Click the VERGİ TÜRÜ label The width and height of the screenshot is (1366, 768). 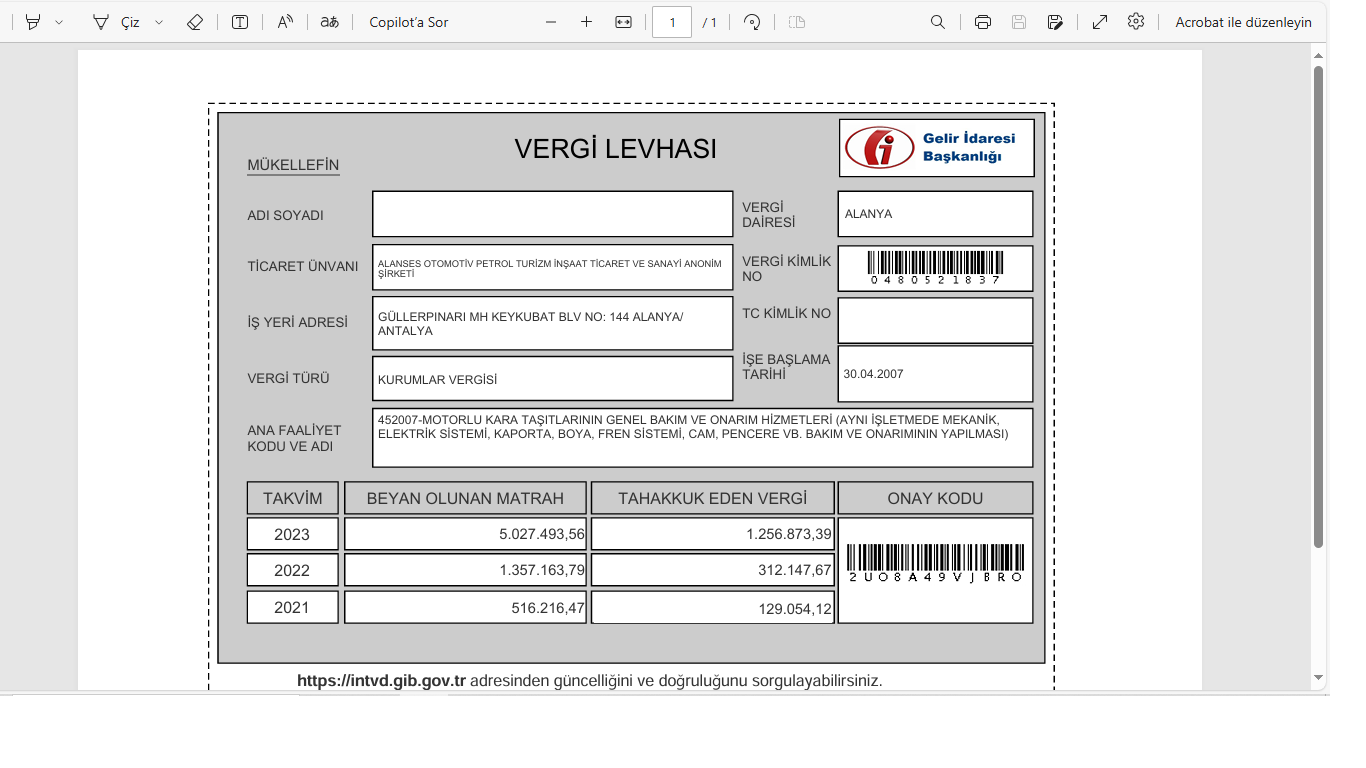(288, 378)
